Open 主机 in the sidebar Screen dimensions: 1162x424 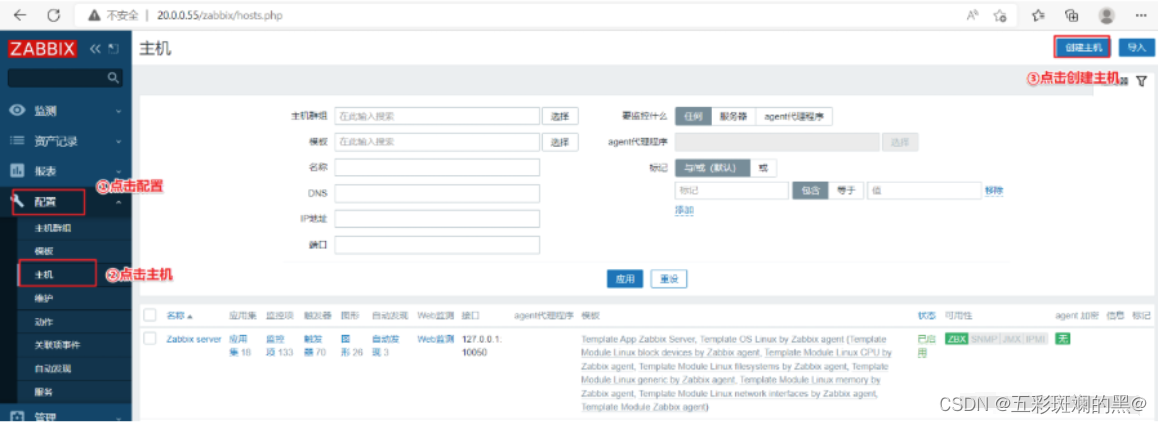click(44, 274)
